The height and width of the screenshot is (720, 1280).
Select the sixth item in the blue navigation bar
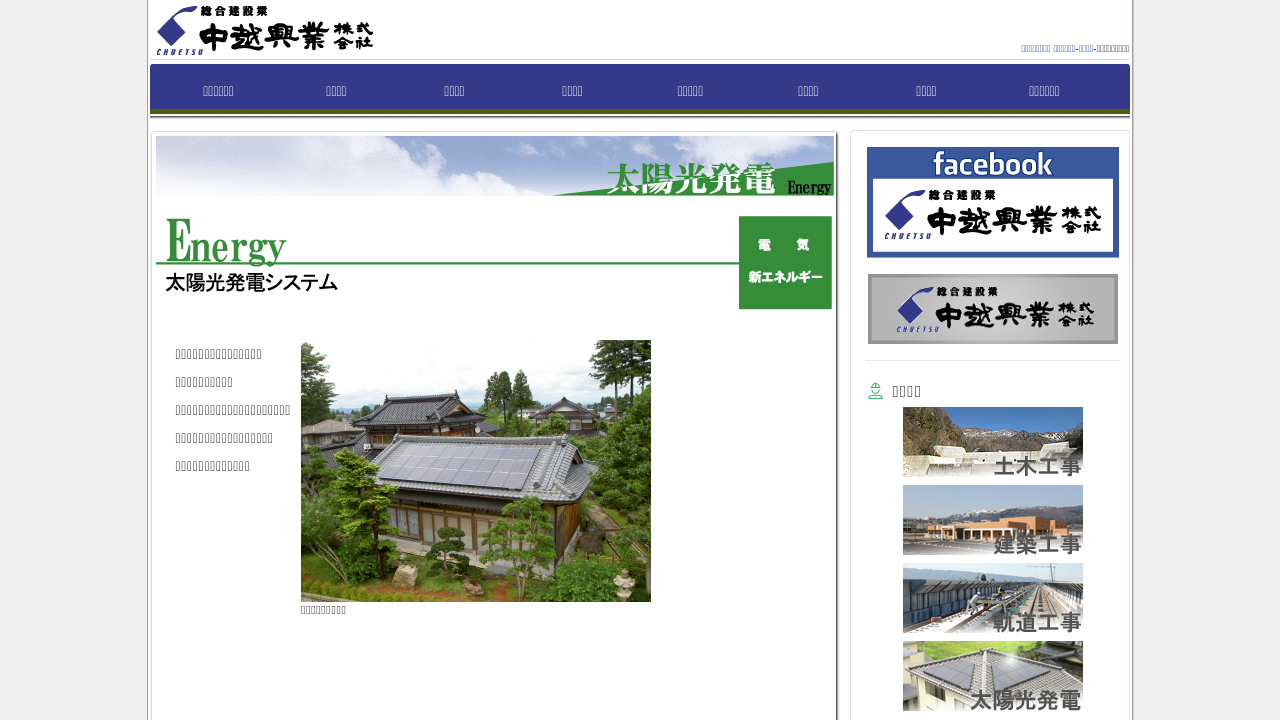(x=808, y=91)
